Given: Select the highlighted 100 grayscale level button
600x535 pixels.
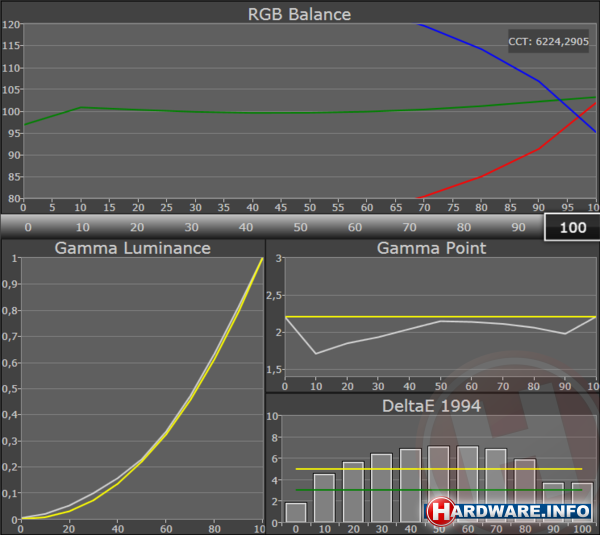Looking at the screenshot, I should click(572, 227).
